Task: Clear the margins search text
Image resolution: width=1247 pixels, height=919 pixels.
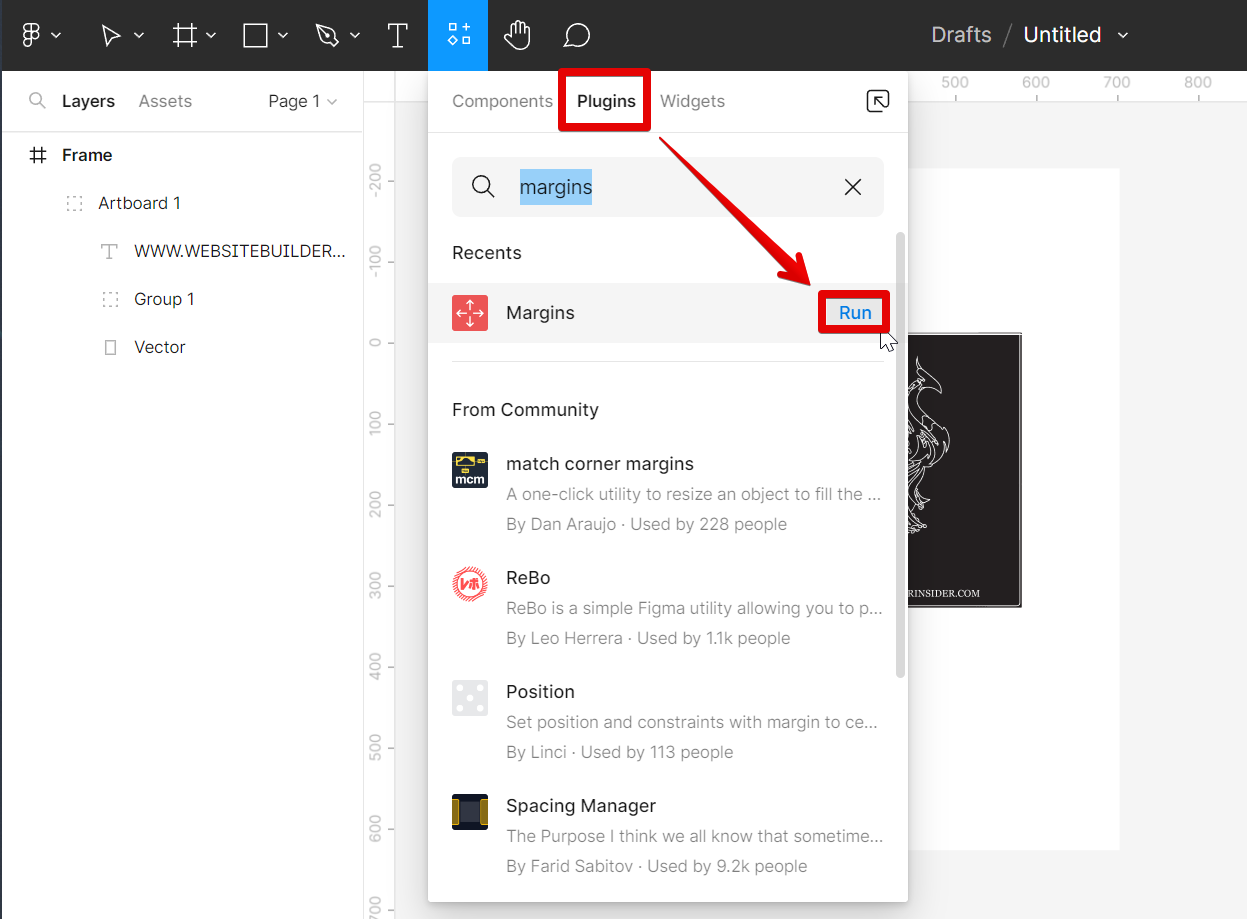Action: [x=852, y=187]
